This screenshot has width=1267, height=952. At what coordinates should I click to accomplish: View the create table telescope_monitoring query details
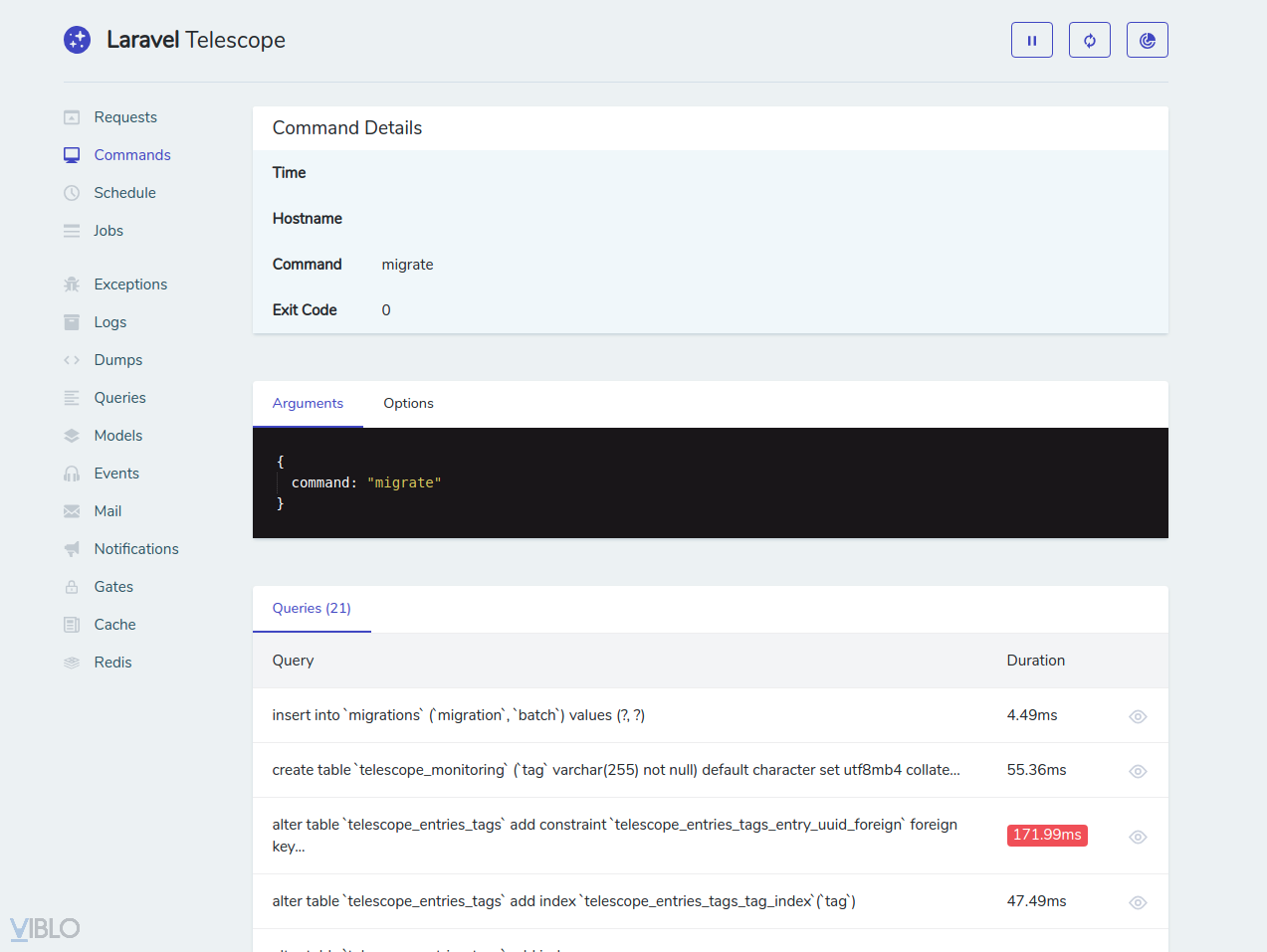(1138, 771)
